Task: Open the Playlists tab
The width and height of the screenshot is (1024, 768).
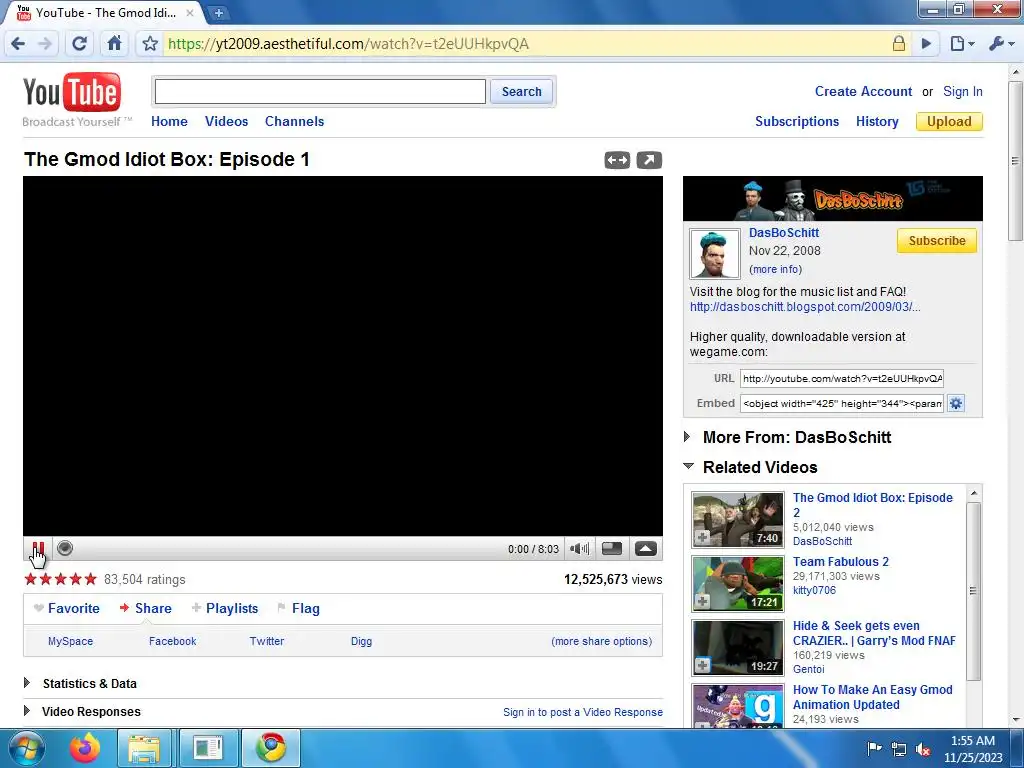Action: coord(225,608)
